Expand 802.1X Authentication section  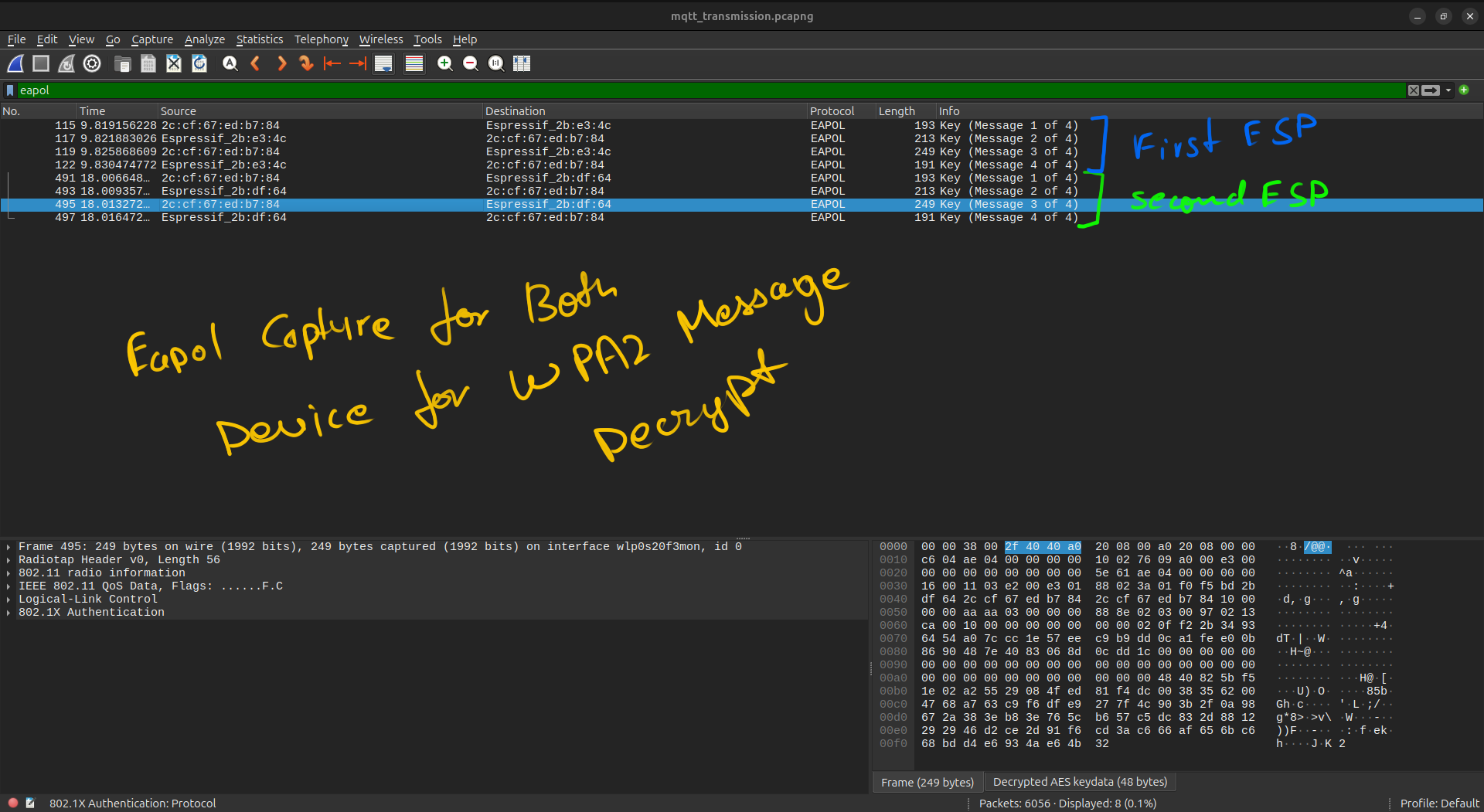(x=9, y=613)
